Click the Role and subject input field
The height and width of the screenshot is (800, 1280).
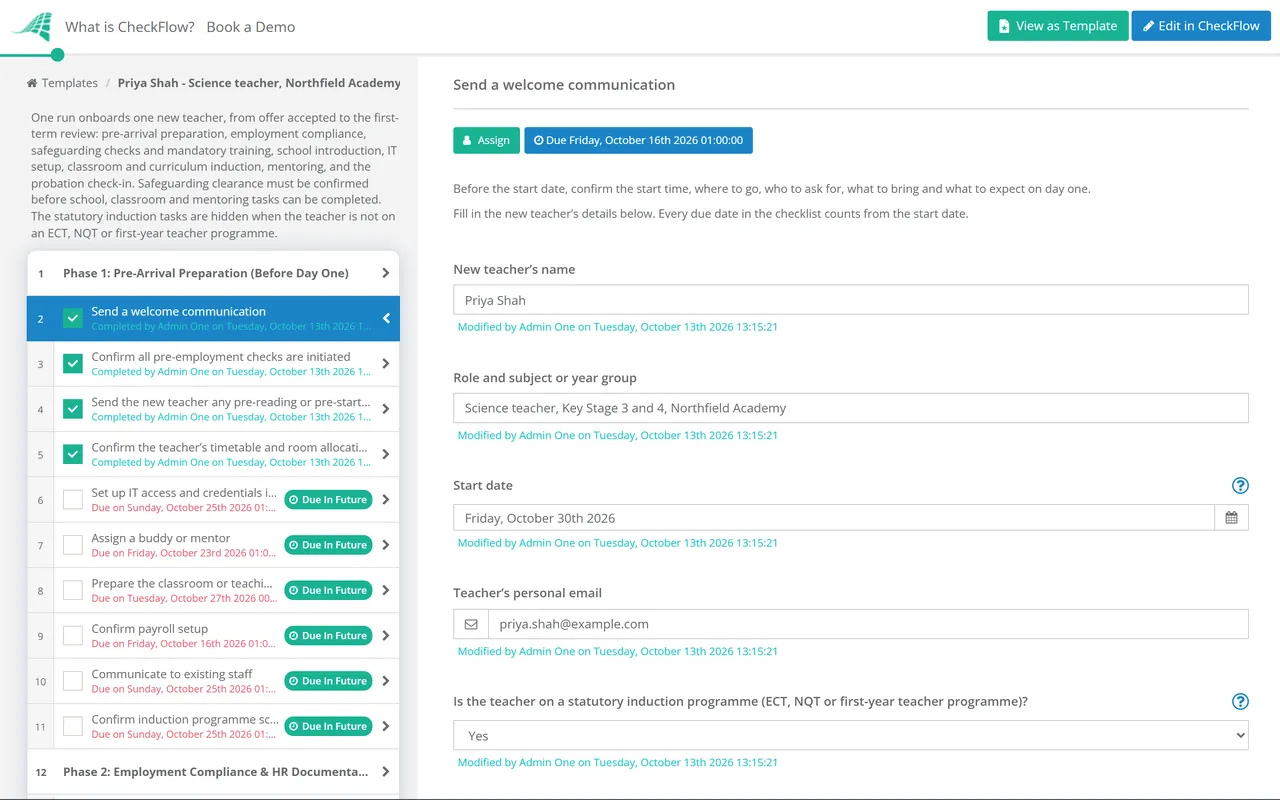[851, 408]
